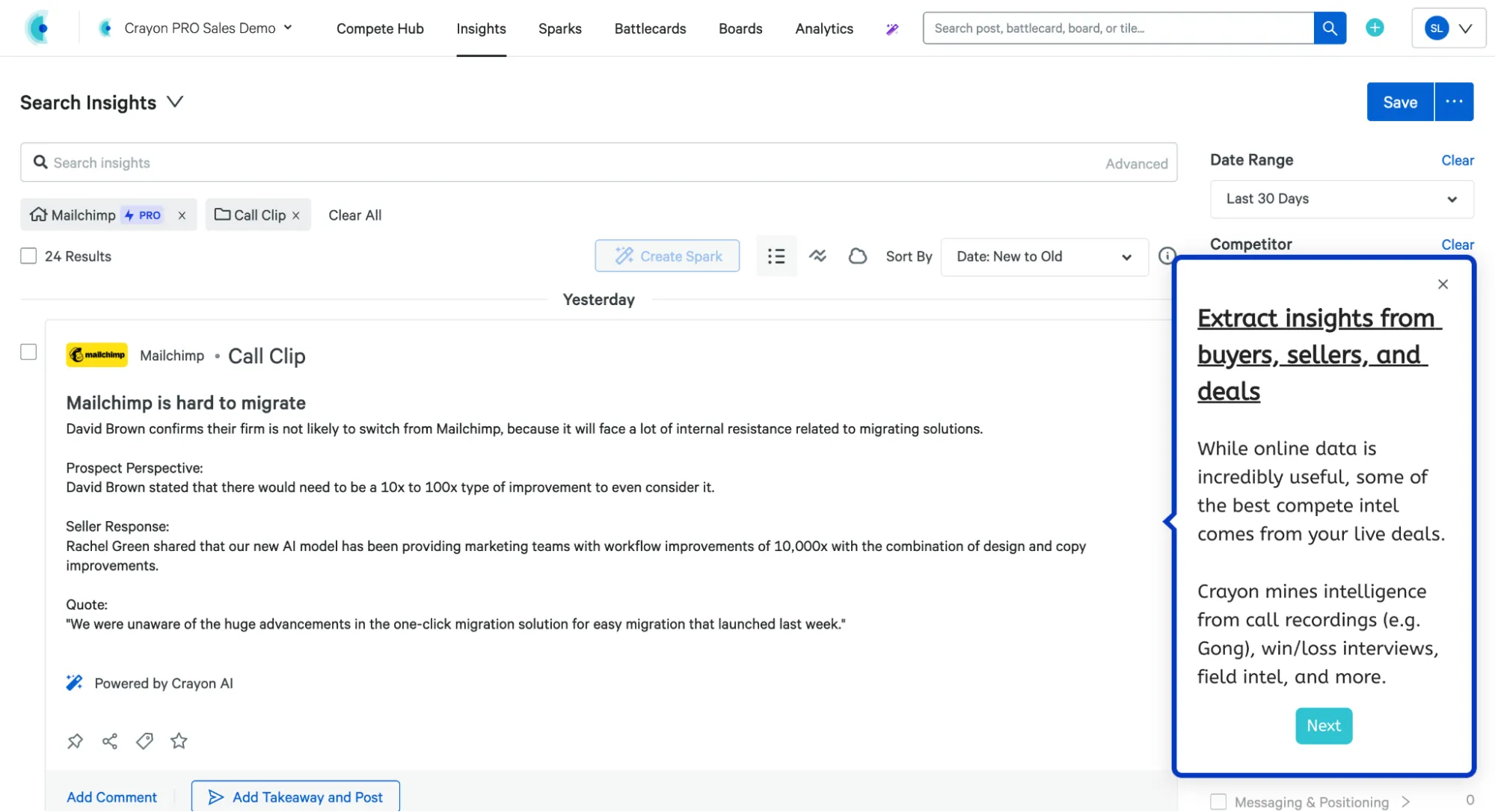The height and width of the screenshot is (812, 1495).
Task: Click the tag icon on the Mailchimp insight
Action: (x=144, y=741)
